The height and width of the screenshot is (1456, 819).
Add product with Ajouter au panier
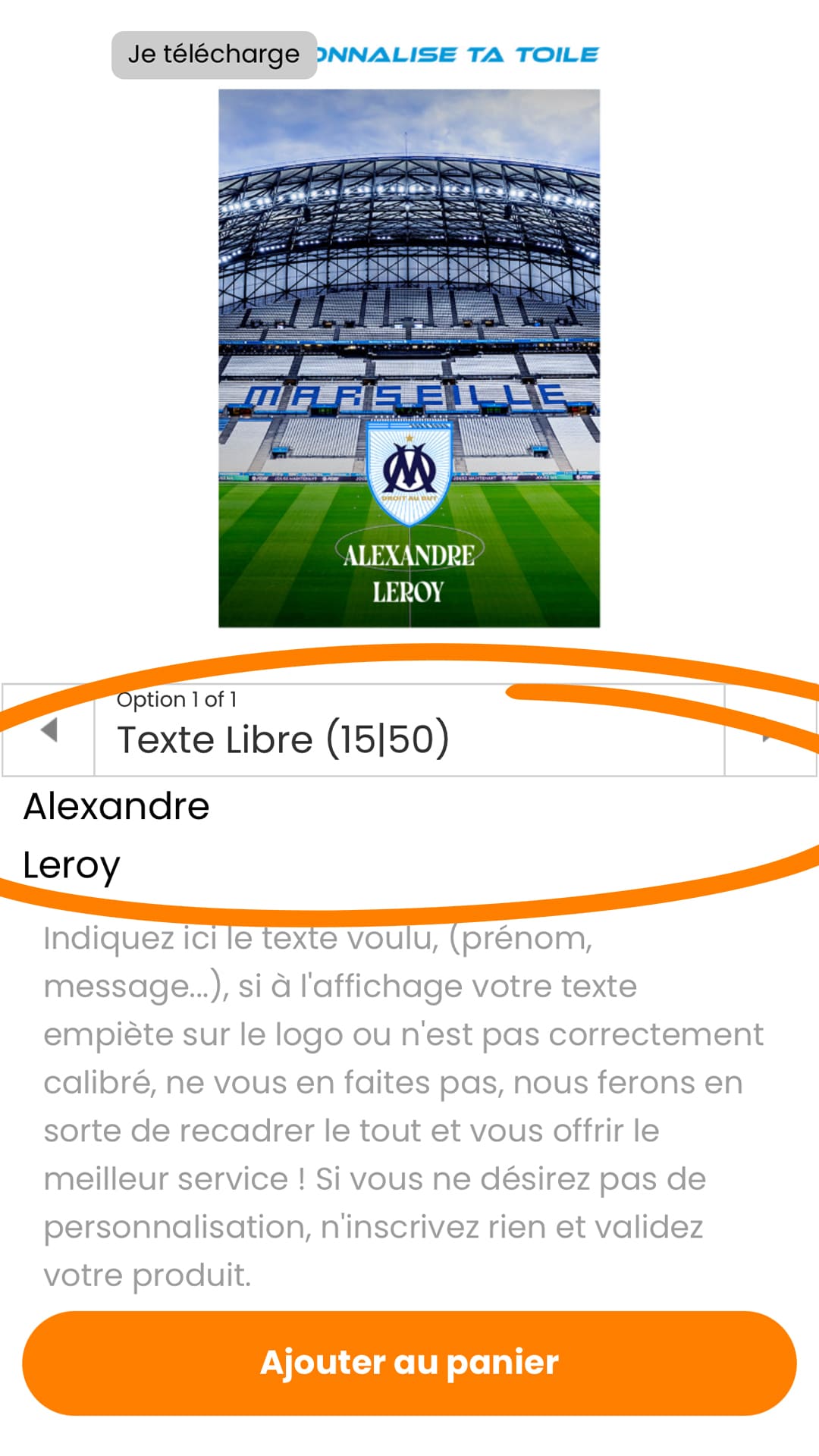[409, 1363]
